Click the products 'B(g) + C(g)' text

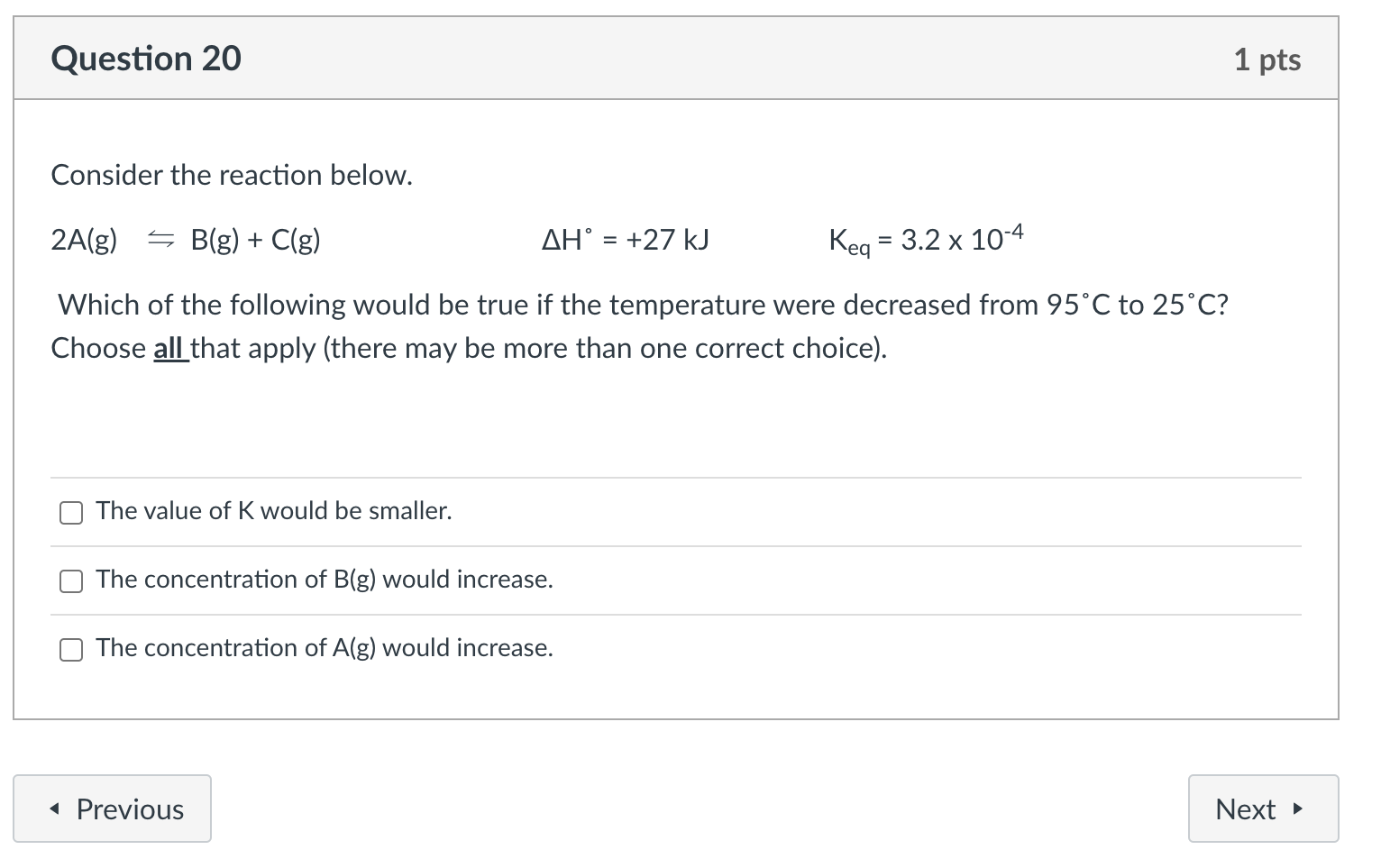click(x=255, y=240)
